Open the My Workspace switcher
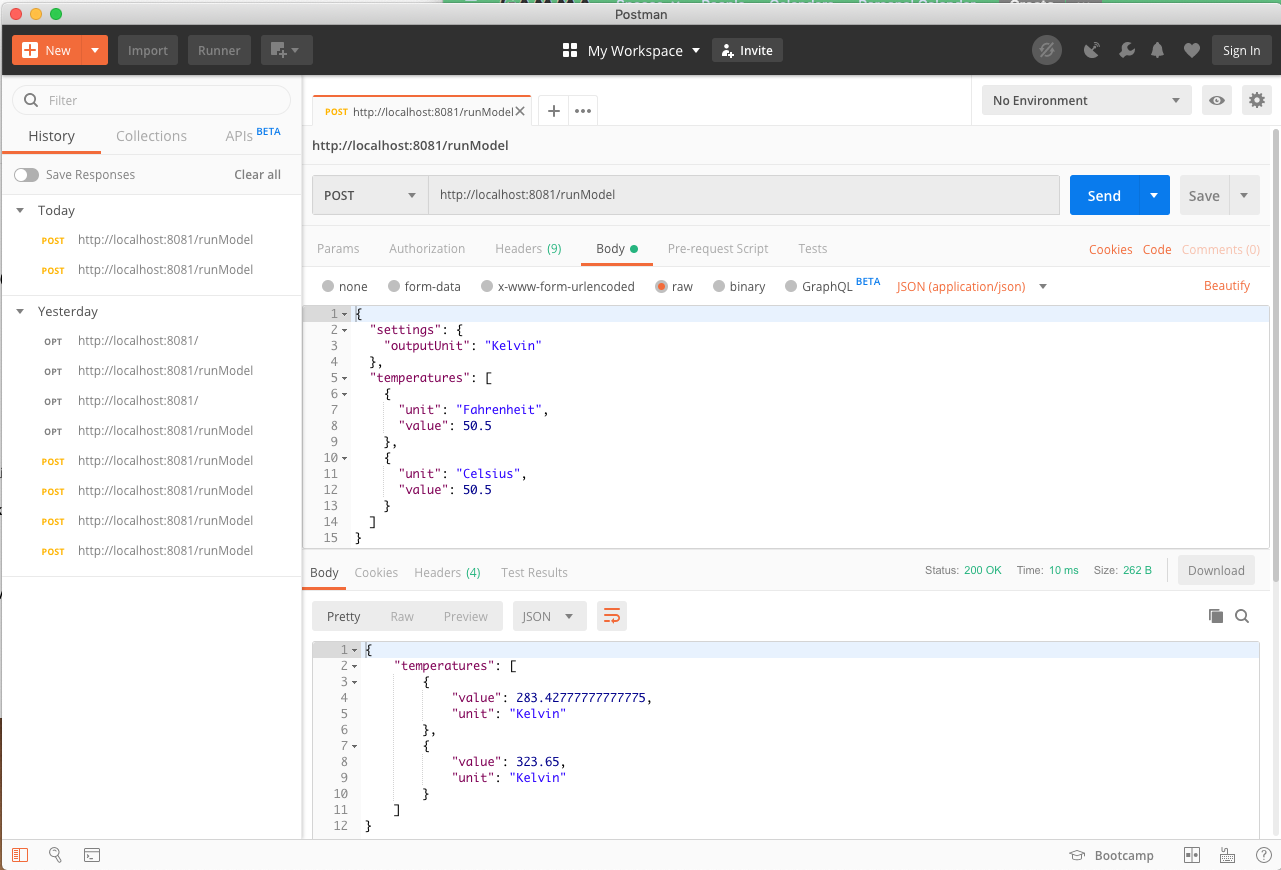This screenshot has width=1281, height=870. [632, 50]
